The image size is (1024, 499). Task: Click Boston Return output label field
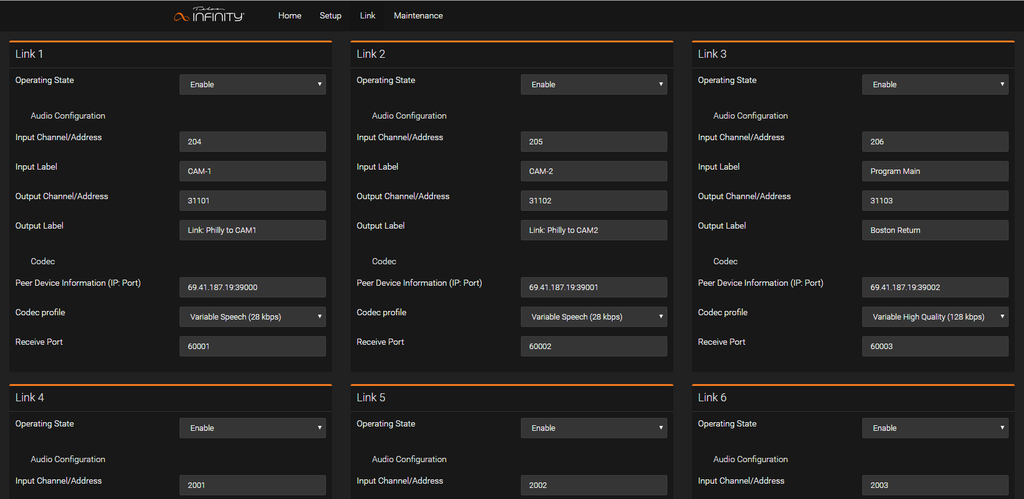click(x=935, y=230)
